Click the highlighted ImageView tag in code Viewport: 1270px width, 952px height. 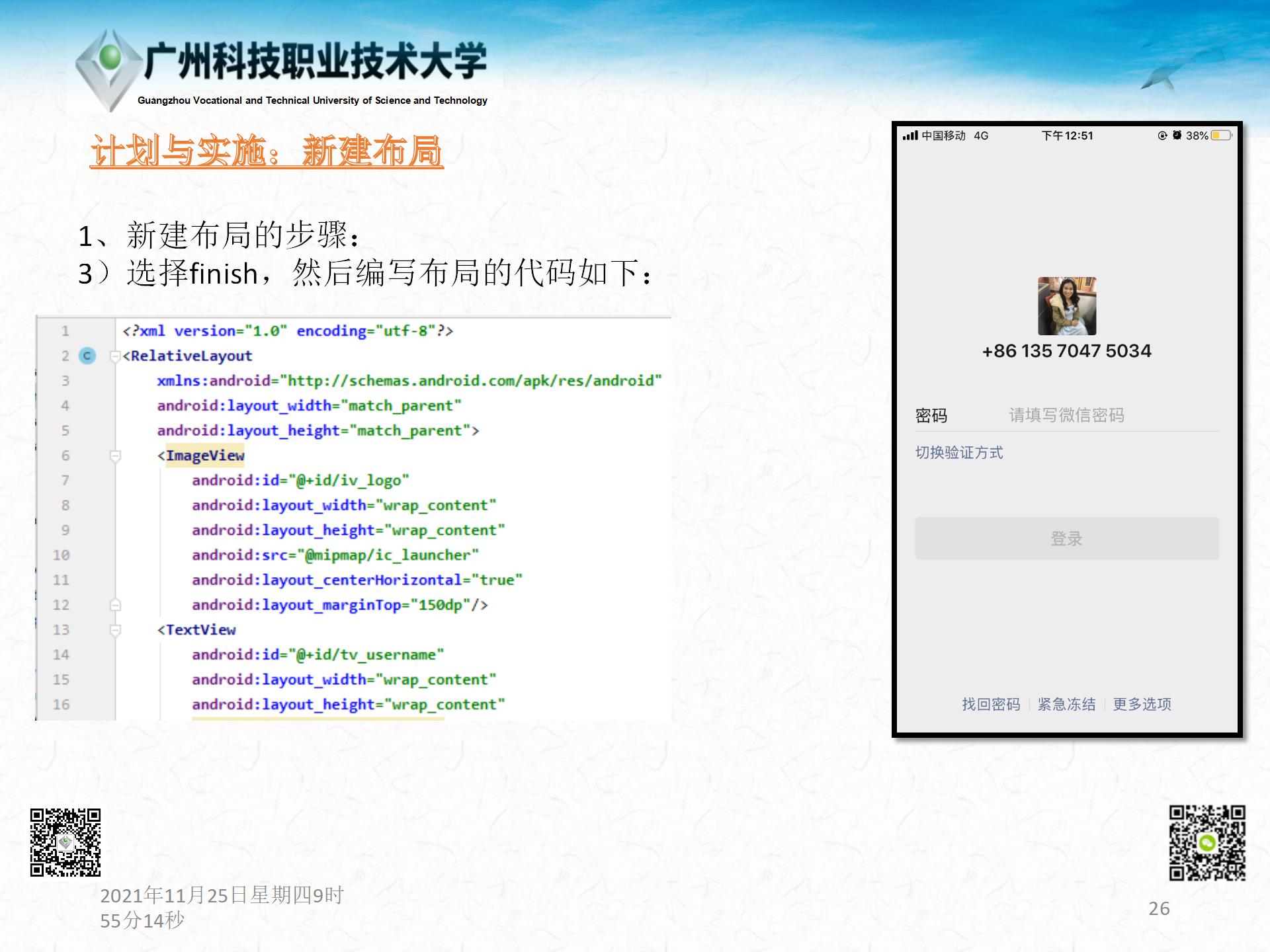coord(204,456)
